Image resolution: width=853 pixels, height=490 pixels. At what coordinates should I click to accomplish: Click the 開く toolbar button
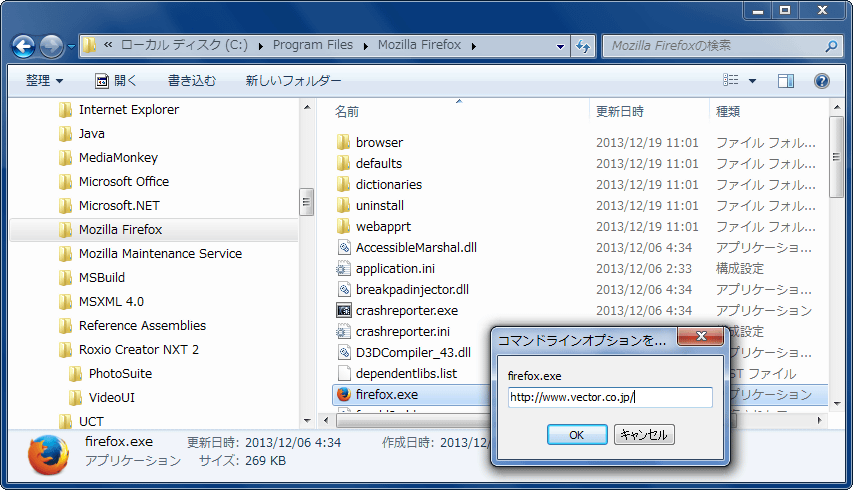[x=116, y=81]
